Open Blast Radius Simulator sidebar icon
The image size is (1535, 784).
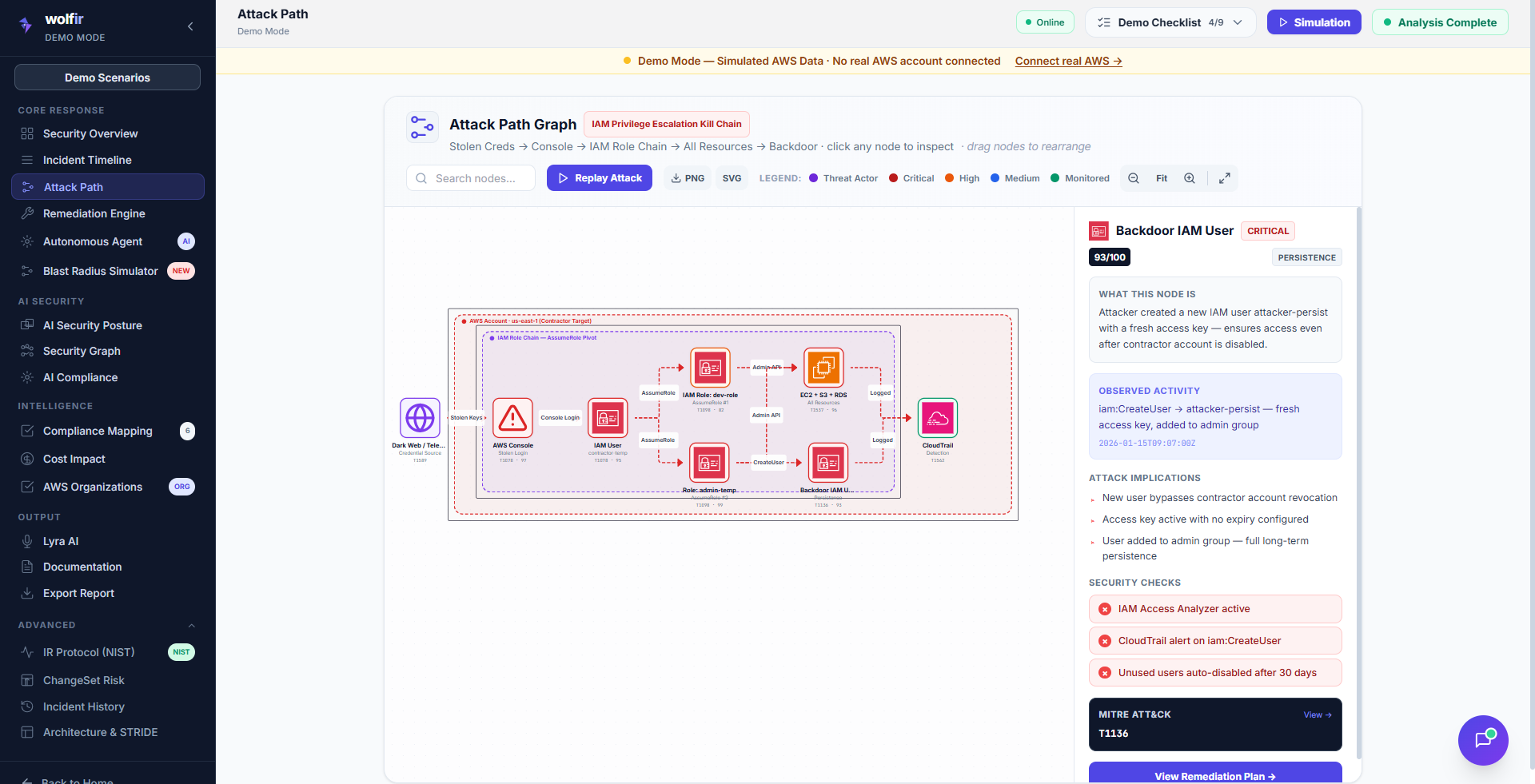tap(27, 271)
